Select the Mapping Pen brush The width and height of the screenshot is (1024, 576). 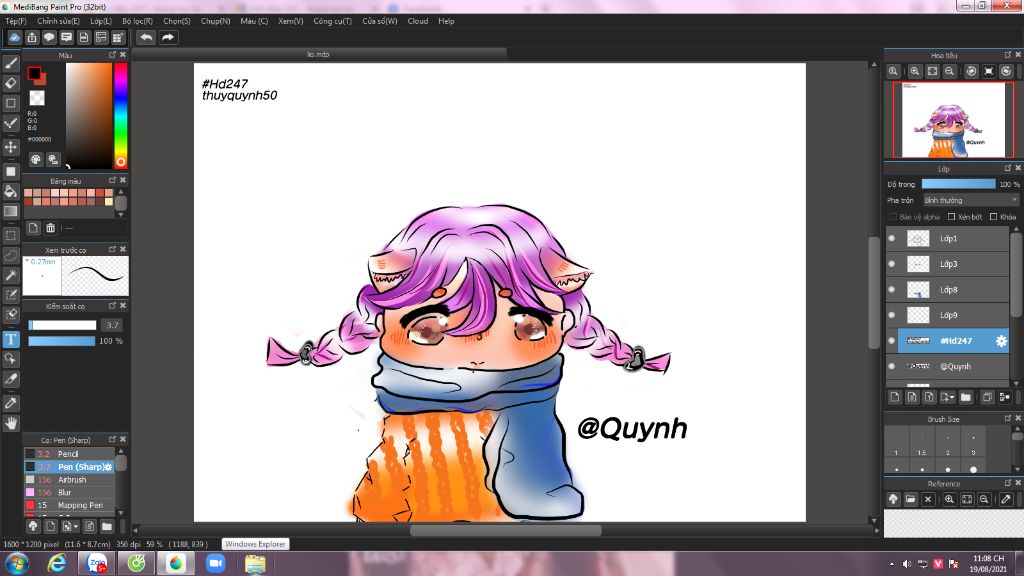click(x=69, y=505)
